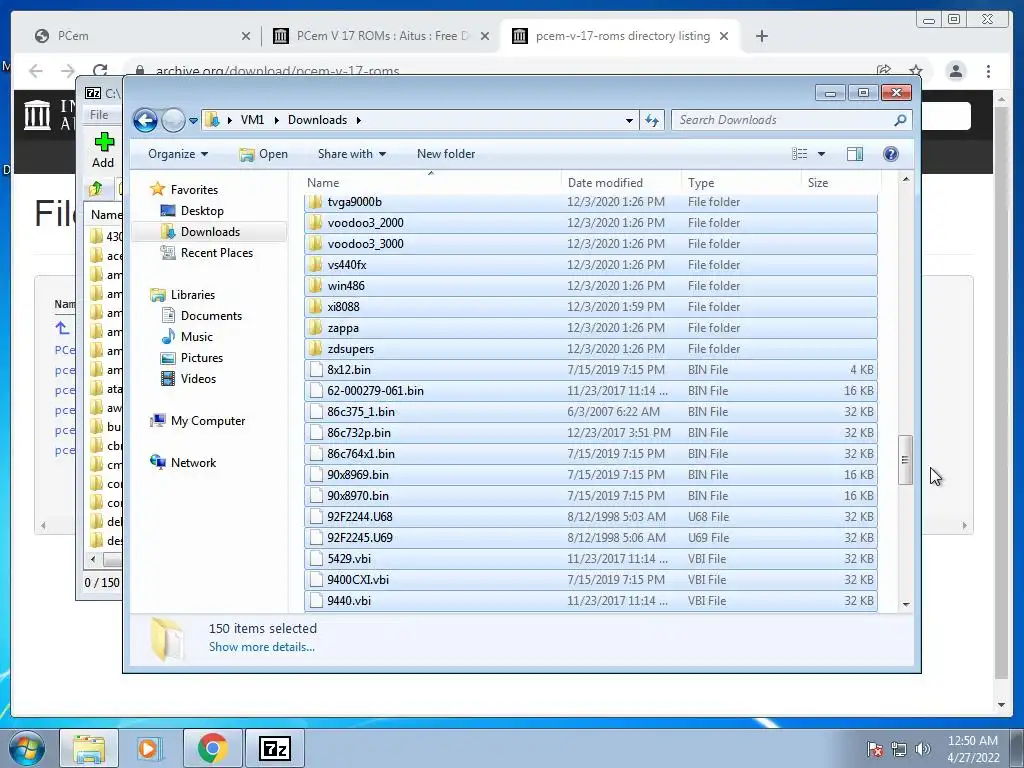Select the voodoo3_2000 folder

590,223
